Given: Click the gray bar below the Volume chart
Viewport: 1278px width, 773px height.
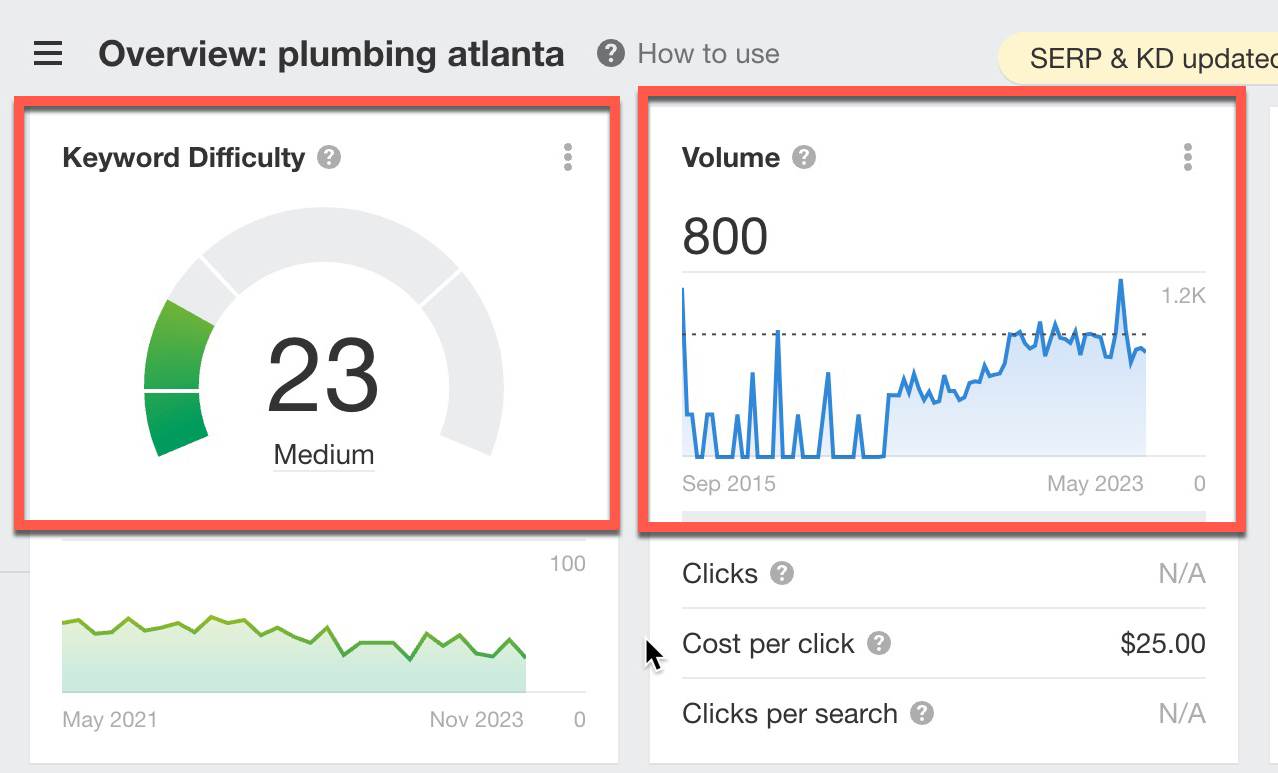Looking at the screenshot, I should pyautogui.click(x=943, y=516).
